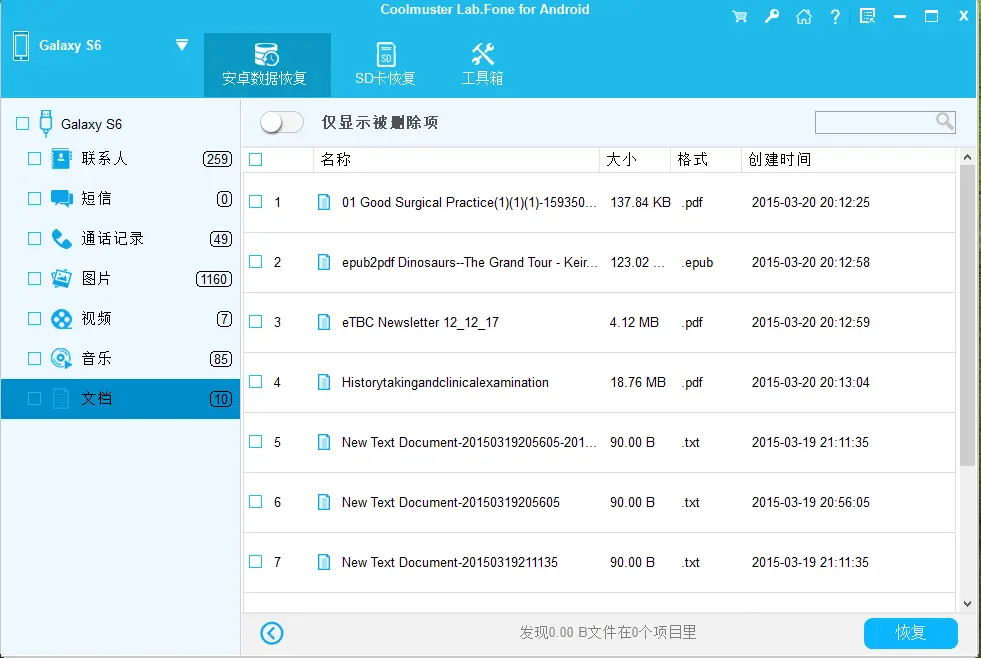Select 视频 category label
981x658 pixels.
click(x=96, y=318)
